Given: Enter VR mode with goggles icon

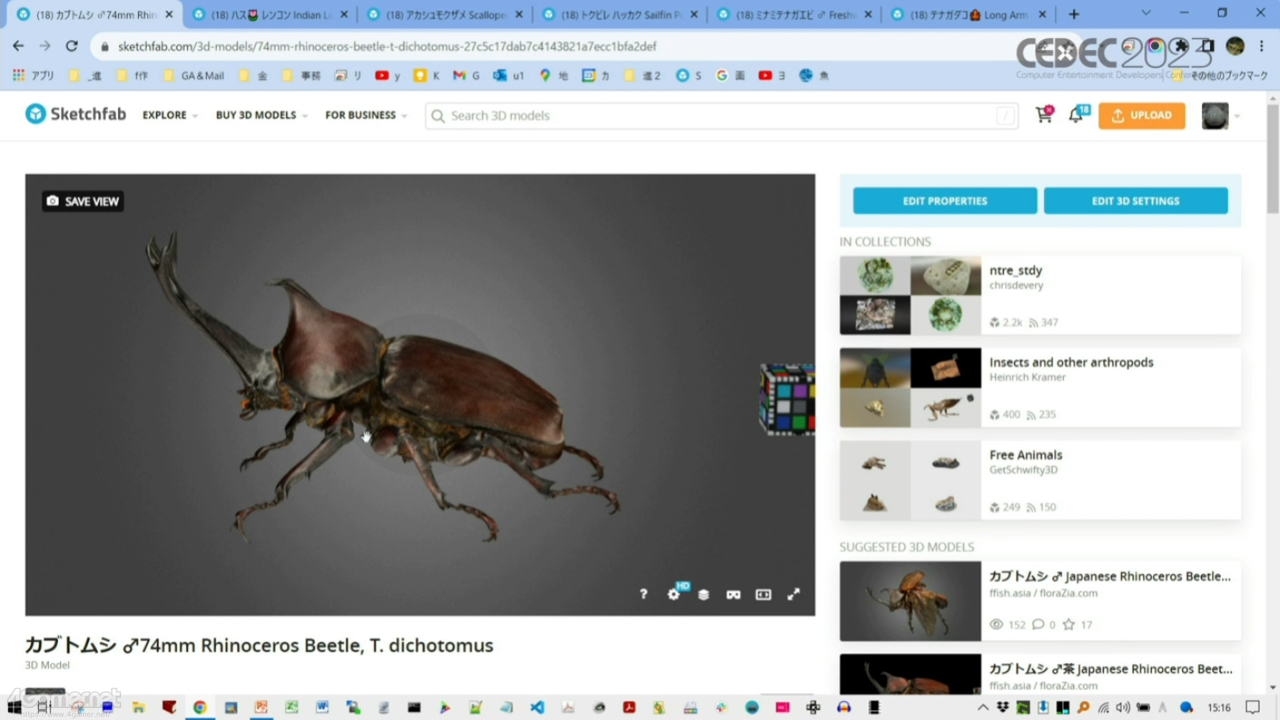Looking at the screenshot, I should click(x=733, y=594).
